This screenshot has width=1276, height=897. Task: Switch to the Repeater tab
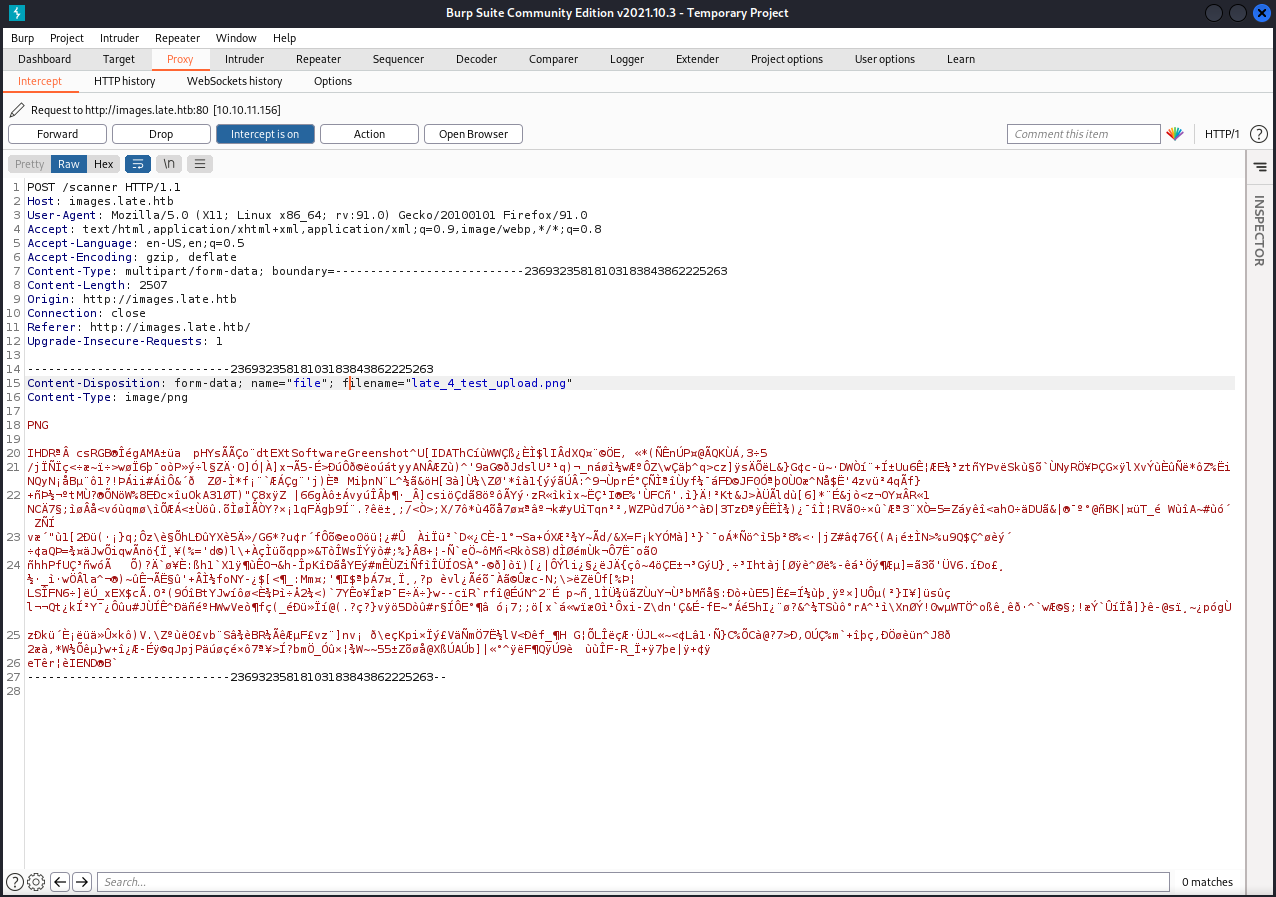[318, 59]
